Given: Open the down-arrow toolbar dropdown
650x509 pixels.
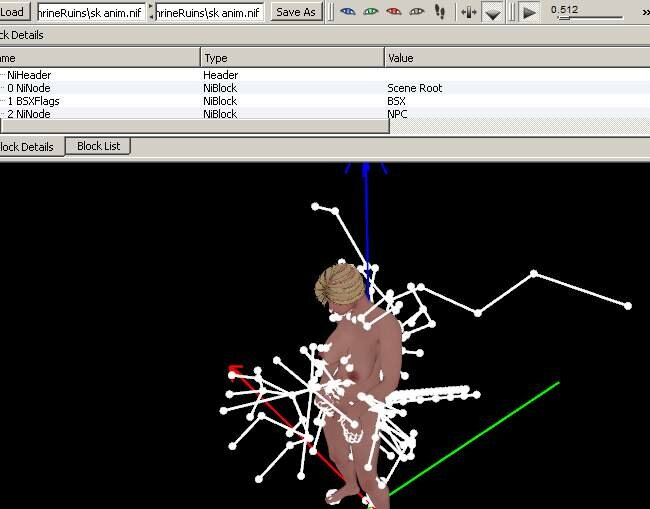Looking at the screenshot, I should click(x=492, y=12).
